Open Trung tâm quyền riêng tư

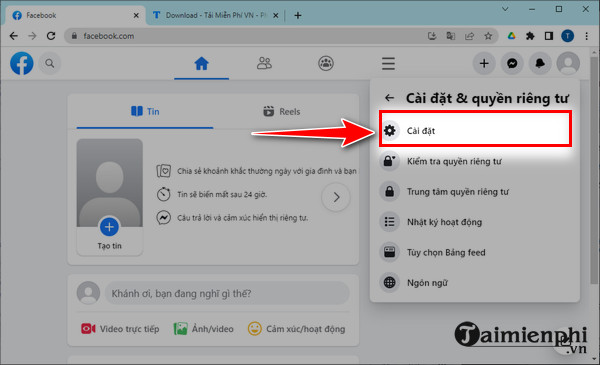click(x=474, y=191)
